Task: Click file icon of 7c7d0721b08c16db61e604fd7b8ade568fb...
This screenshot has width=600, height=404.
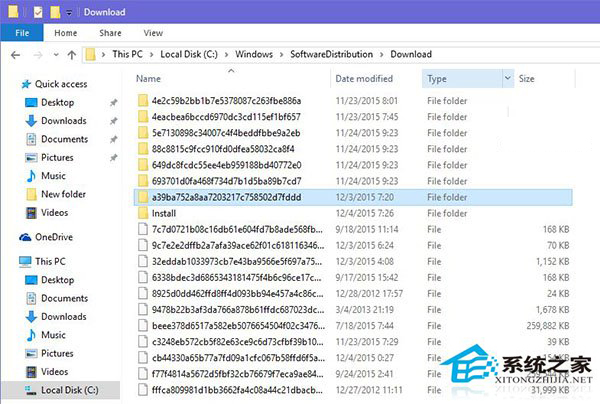Action: pos(143,229)
